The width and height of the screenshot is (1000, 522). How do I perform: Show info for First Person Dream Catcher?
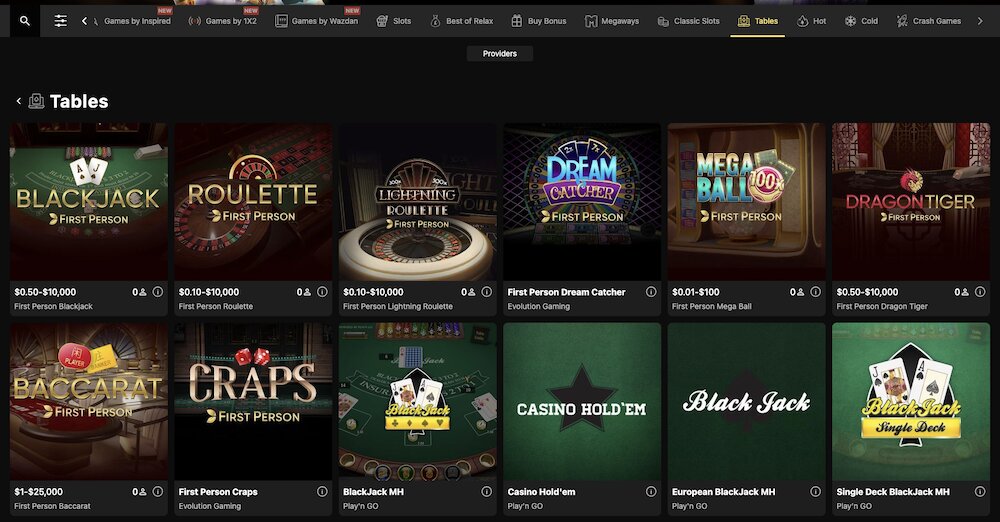click(x=651, y=292)
